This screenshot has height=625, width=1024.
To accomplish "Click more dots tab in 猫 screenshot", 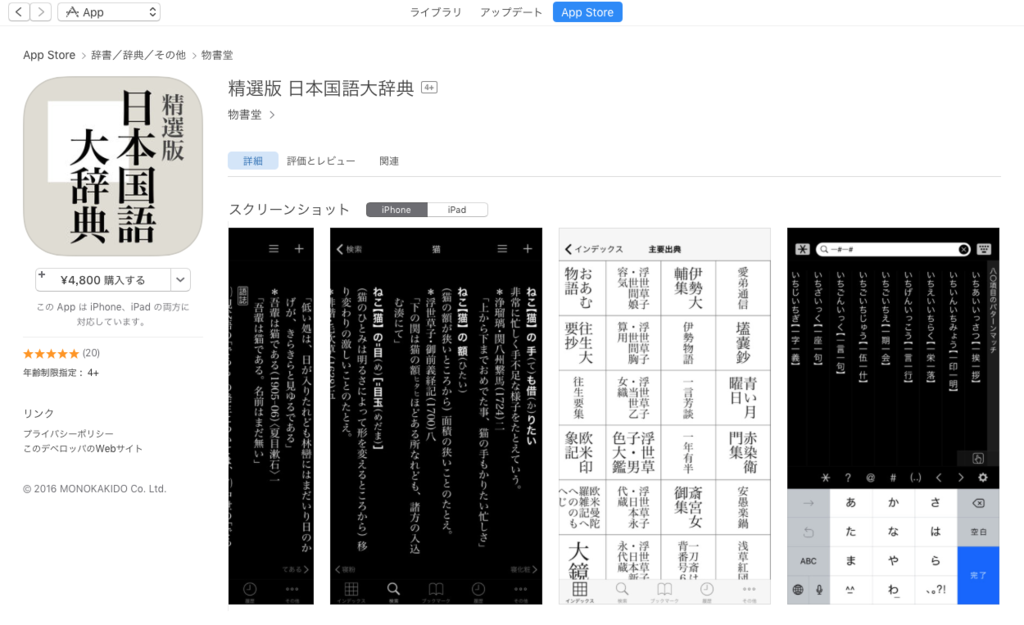I will click(520, 590).
